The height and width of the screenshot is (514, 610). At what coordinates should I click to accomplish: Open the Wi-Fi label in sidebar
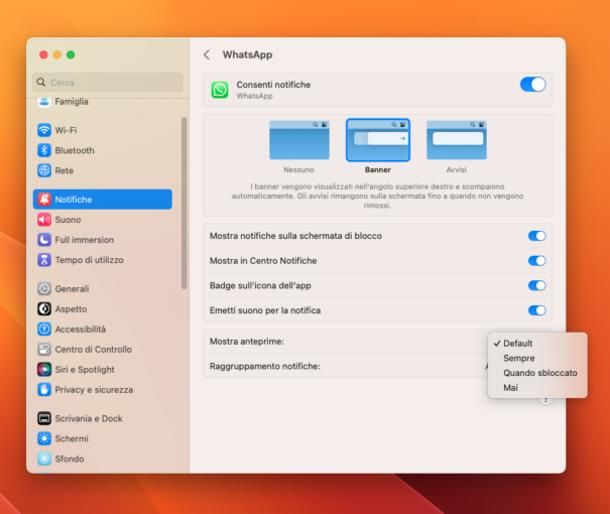[66, 130]
